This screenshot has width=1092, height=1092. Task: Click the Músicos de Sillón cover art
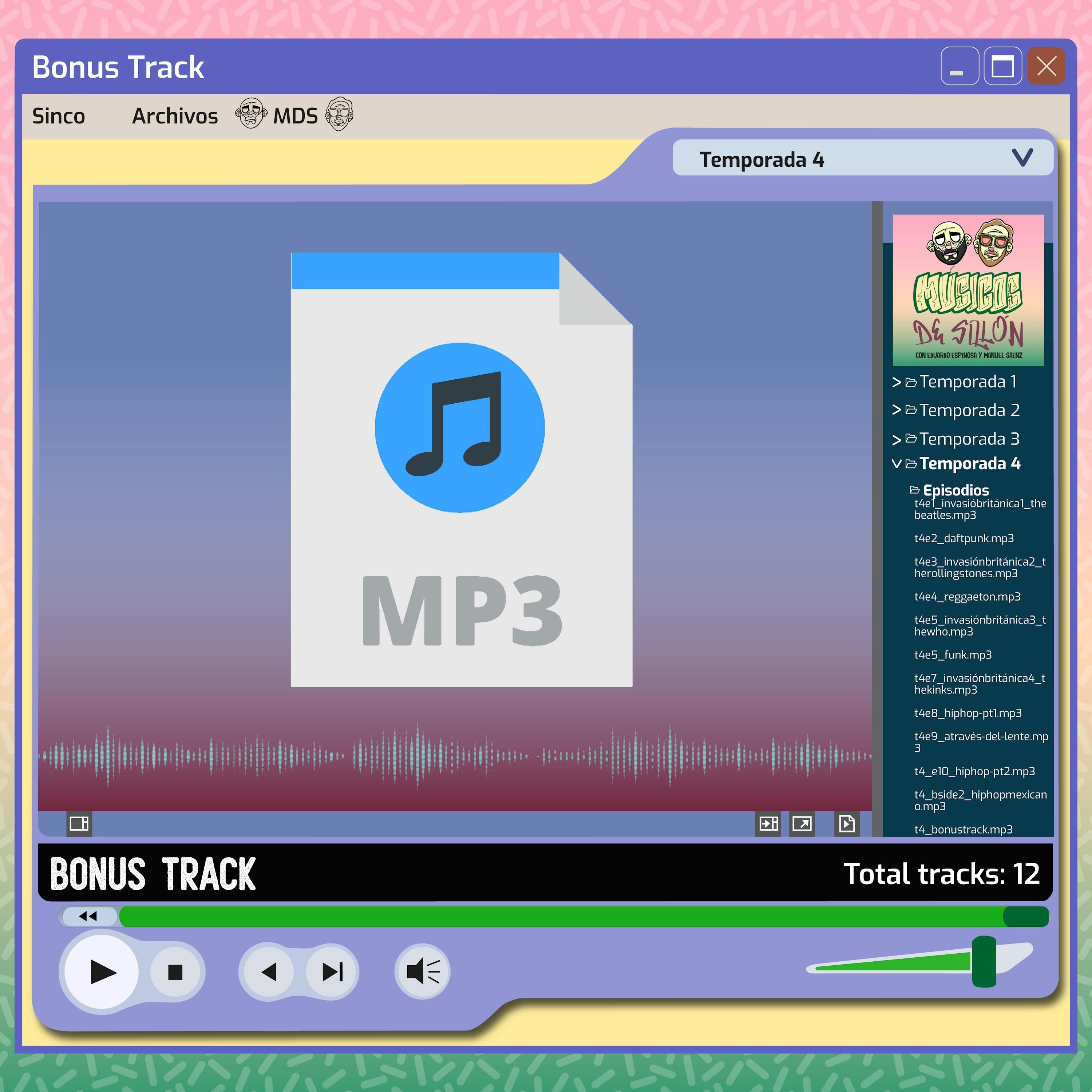tap(968, 290)
